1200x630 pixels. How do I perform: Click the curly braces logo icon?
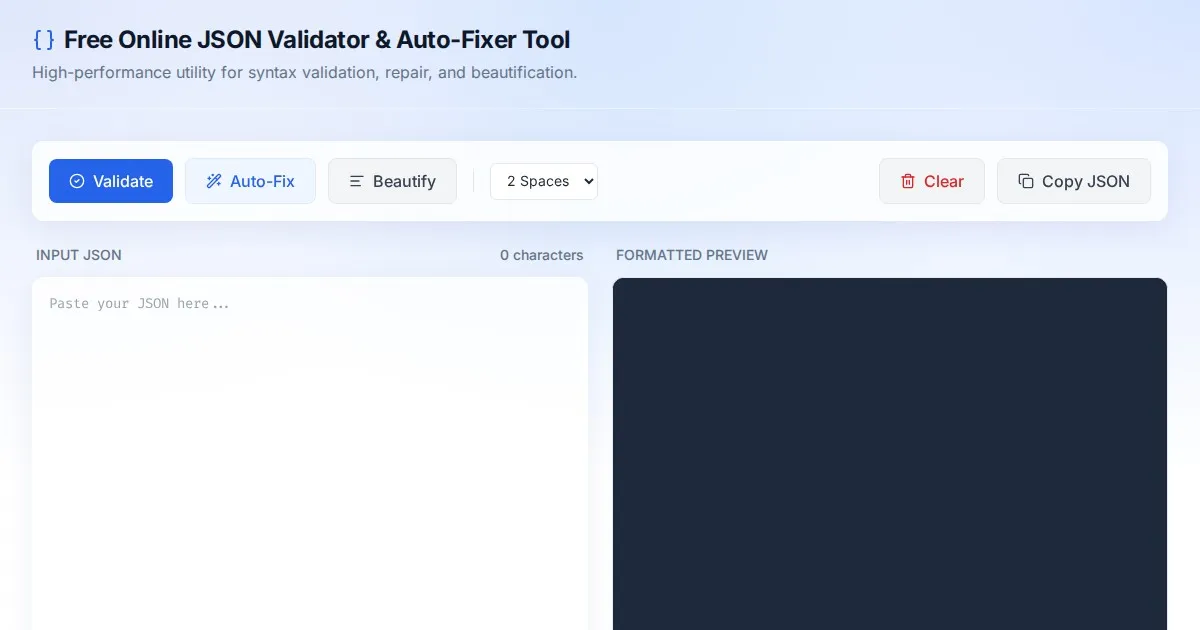tap(44, 40)
